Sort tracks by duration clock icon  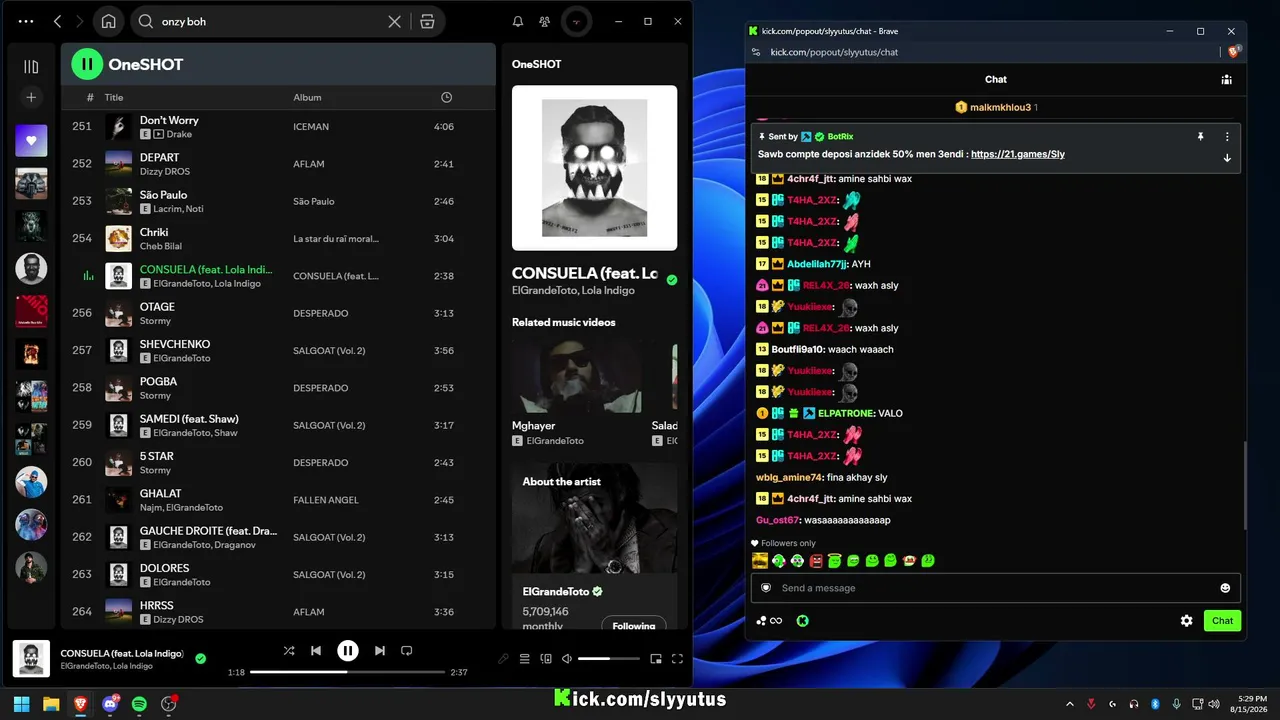(446, 97)
